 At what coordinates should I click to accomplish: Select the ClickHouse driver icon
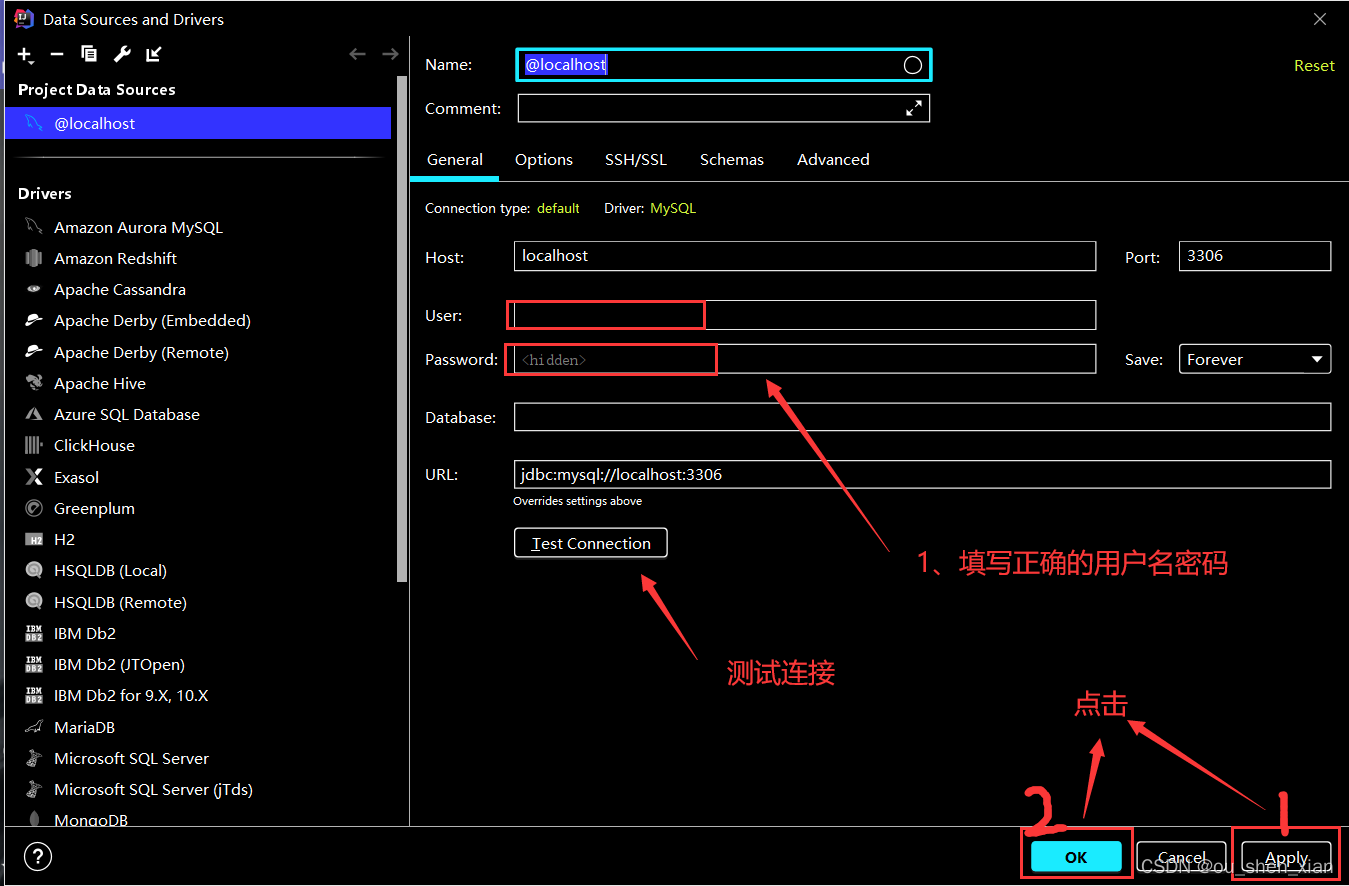[x=34, y=445]
